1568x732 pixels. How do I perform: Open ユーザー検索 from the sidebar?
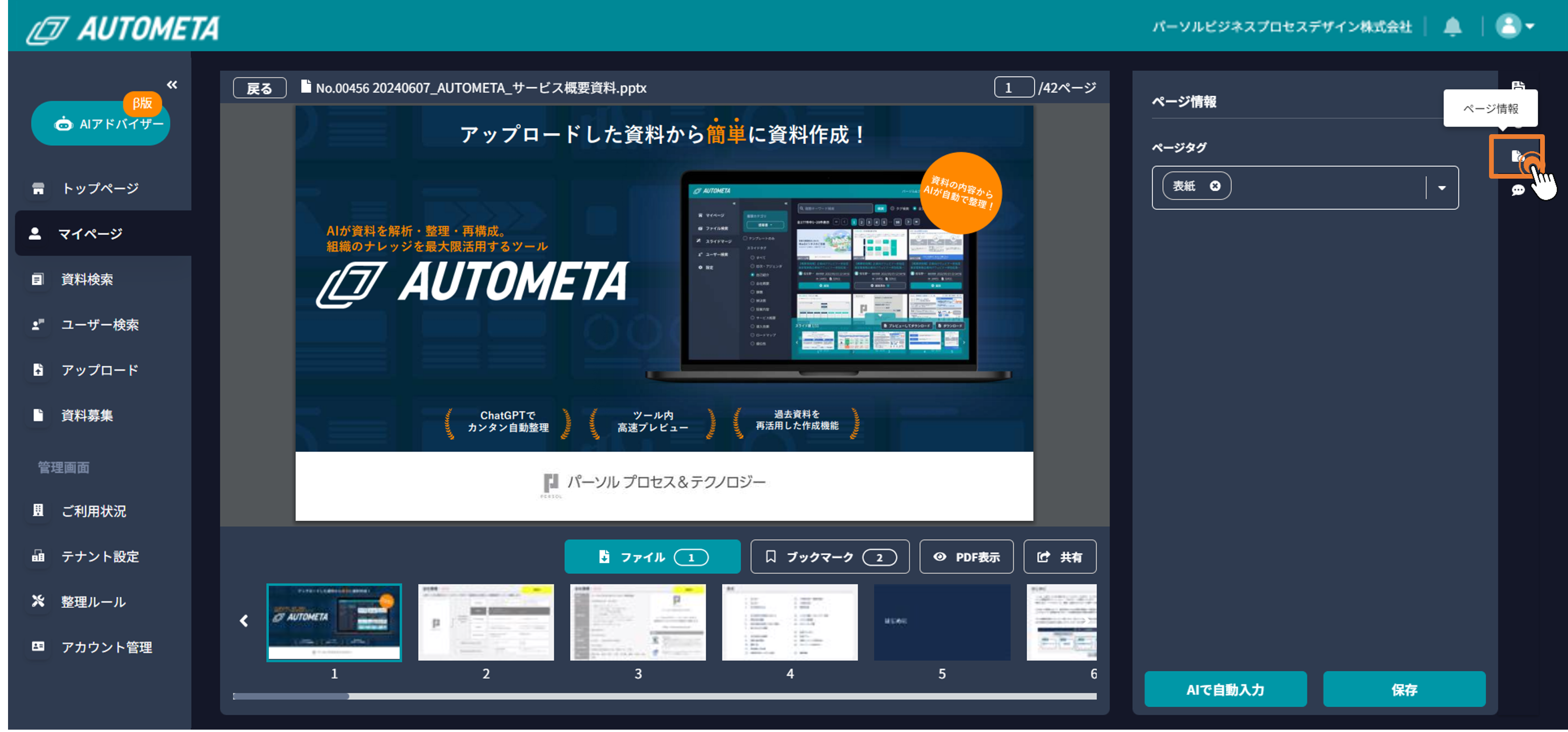pos(100,325)
